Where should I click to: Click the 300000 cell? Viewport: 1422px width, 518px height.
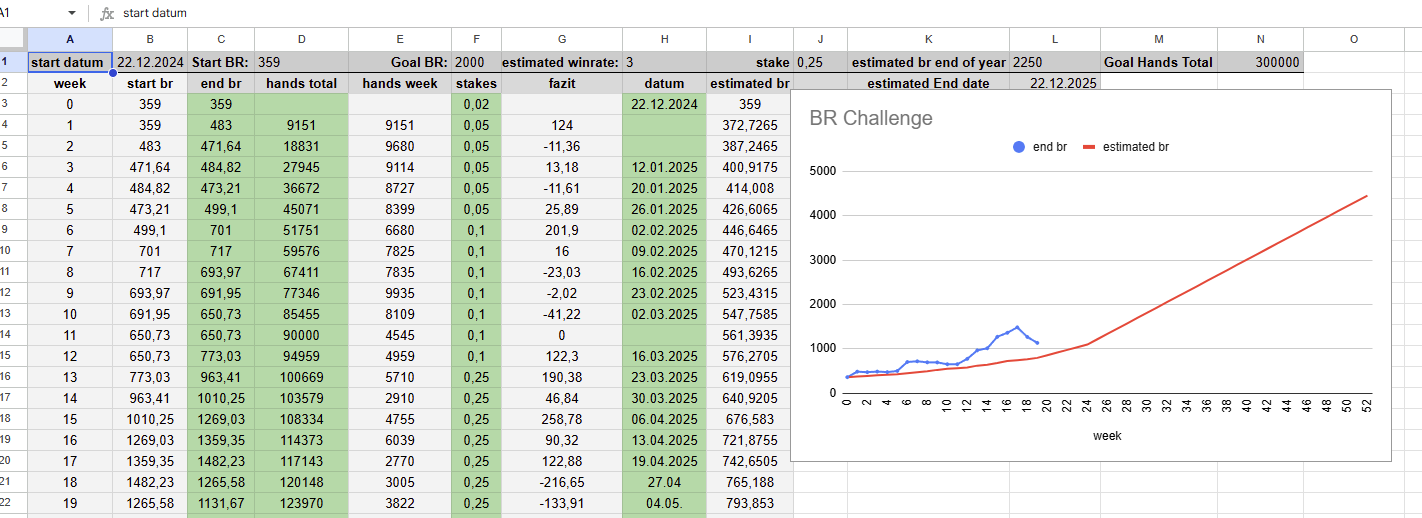(1260, 62)
